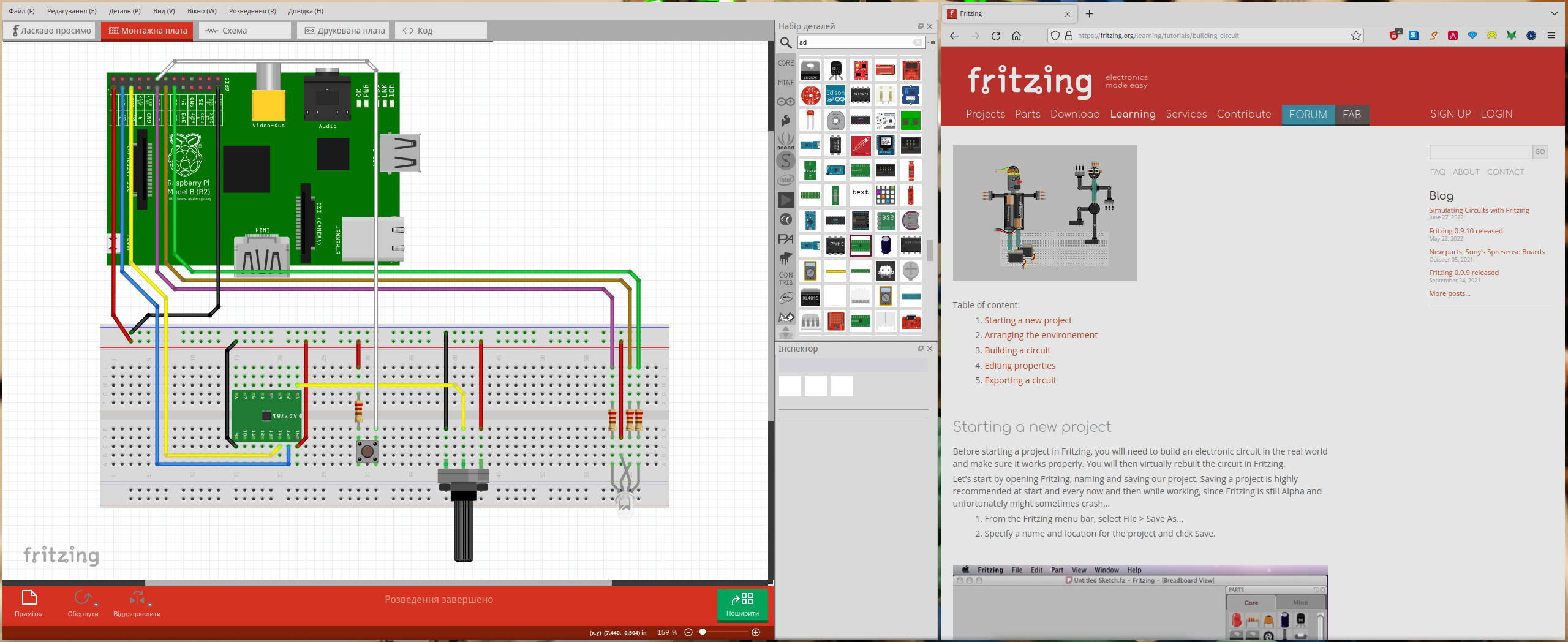Open the Файл (F) menu
1568x642 pixels.
pyautogui.click(x=21, y=11)
